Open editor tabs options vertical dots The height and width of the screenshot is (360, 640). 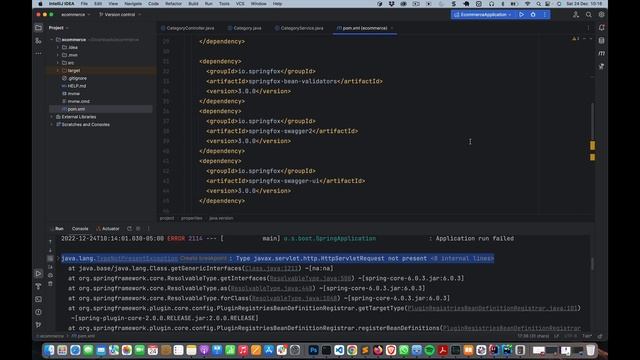point(588,28)
